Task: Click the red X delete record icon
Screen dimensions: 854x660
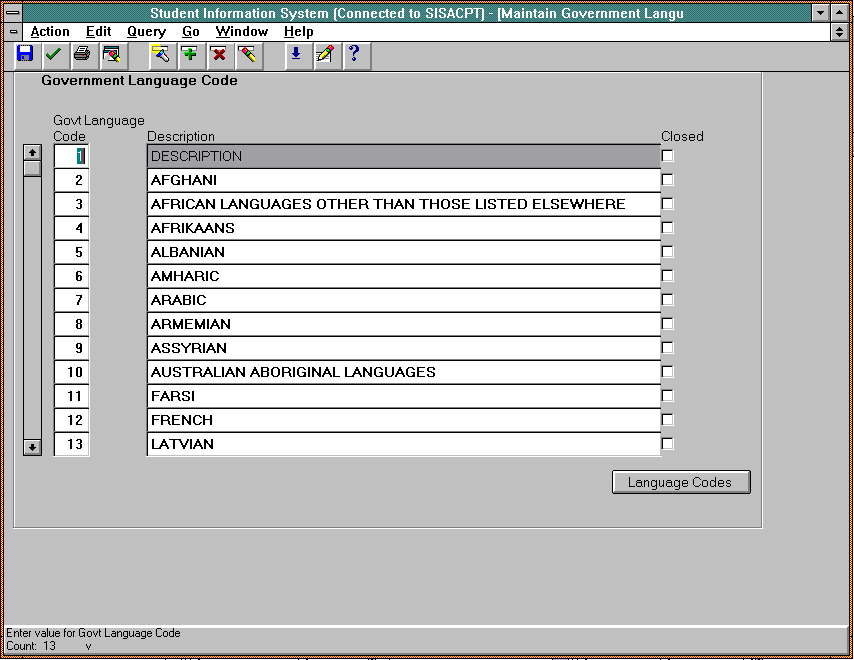Action: [x=218, y=54]
